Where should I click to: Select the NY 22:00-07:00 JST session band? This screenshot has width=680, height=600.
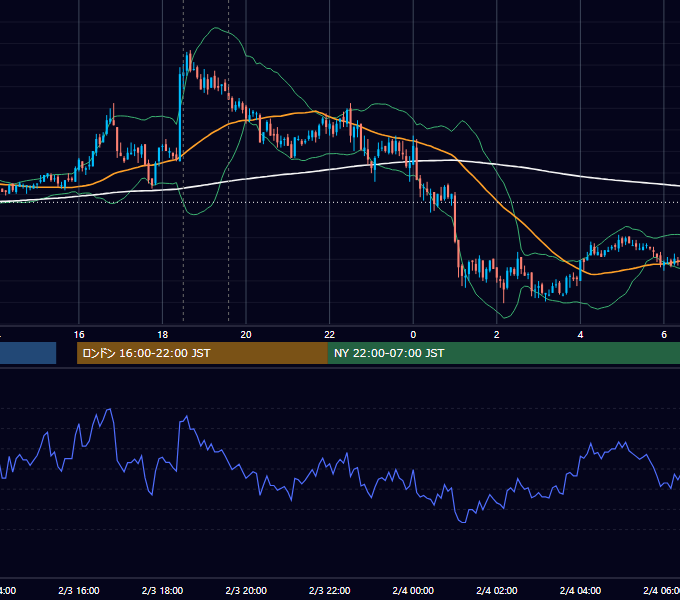pyautogui.click(x=503, y=353)
